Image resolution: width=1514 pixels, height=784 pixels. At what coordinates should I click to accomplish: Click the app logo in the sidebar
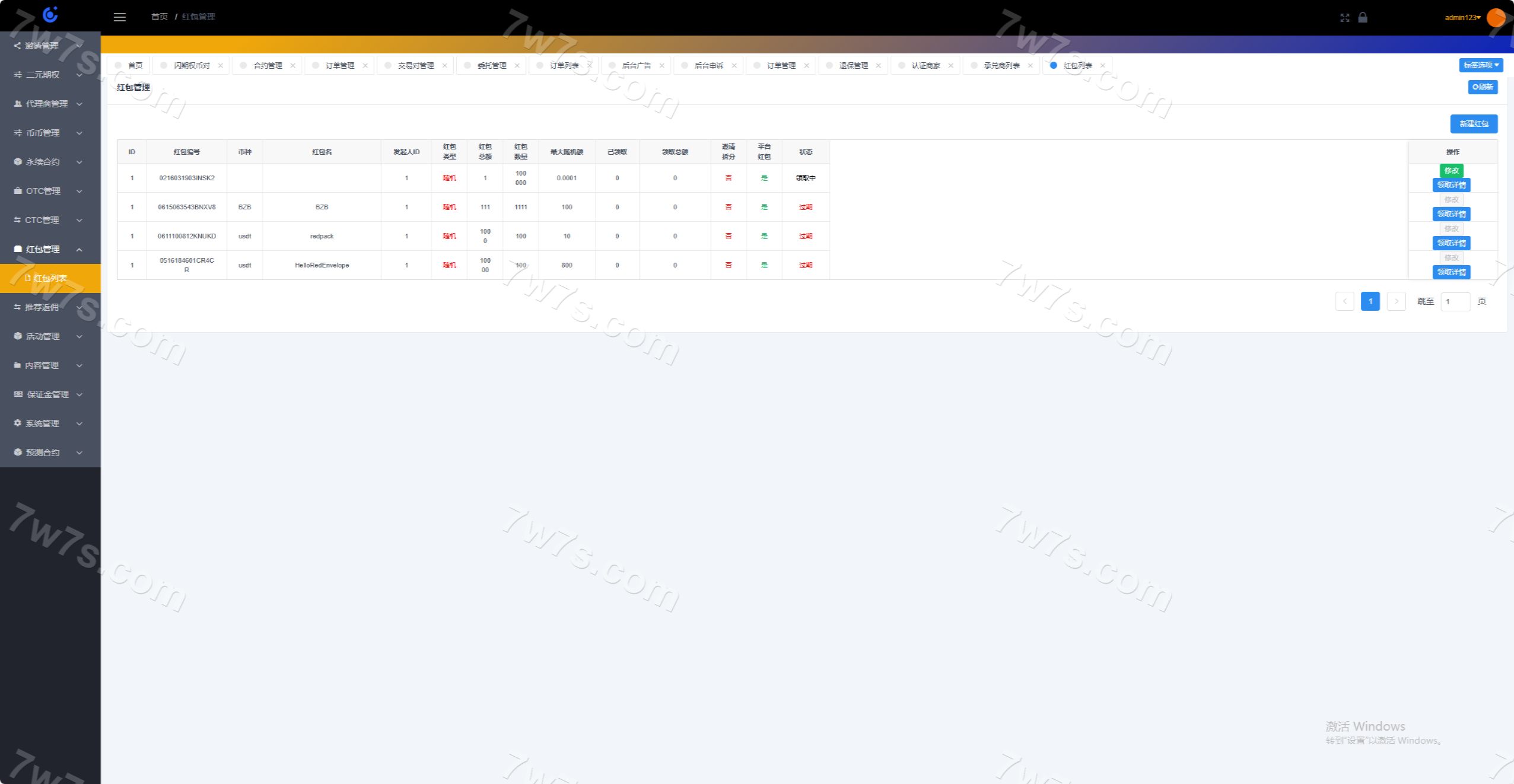click(x=50, y=14)
